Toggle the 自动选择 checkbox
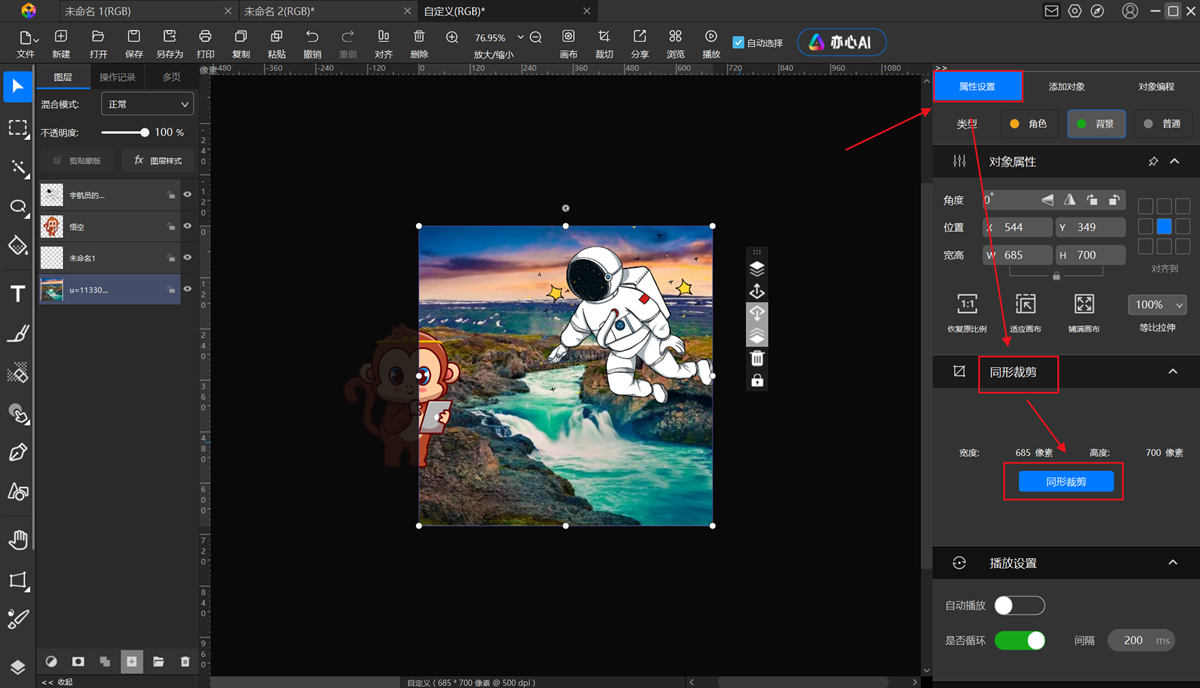 pos(738,43)
